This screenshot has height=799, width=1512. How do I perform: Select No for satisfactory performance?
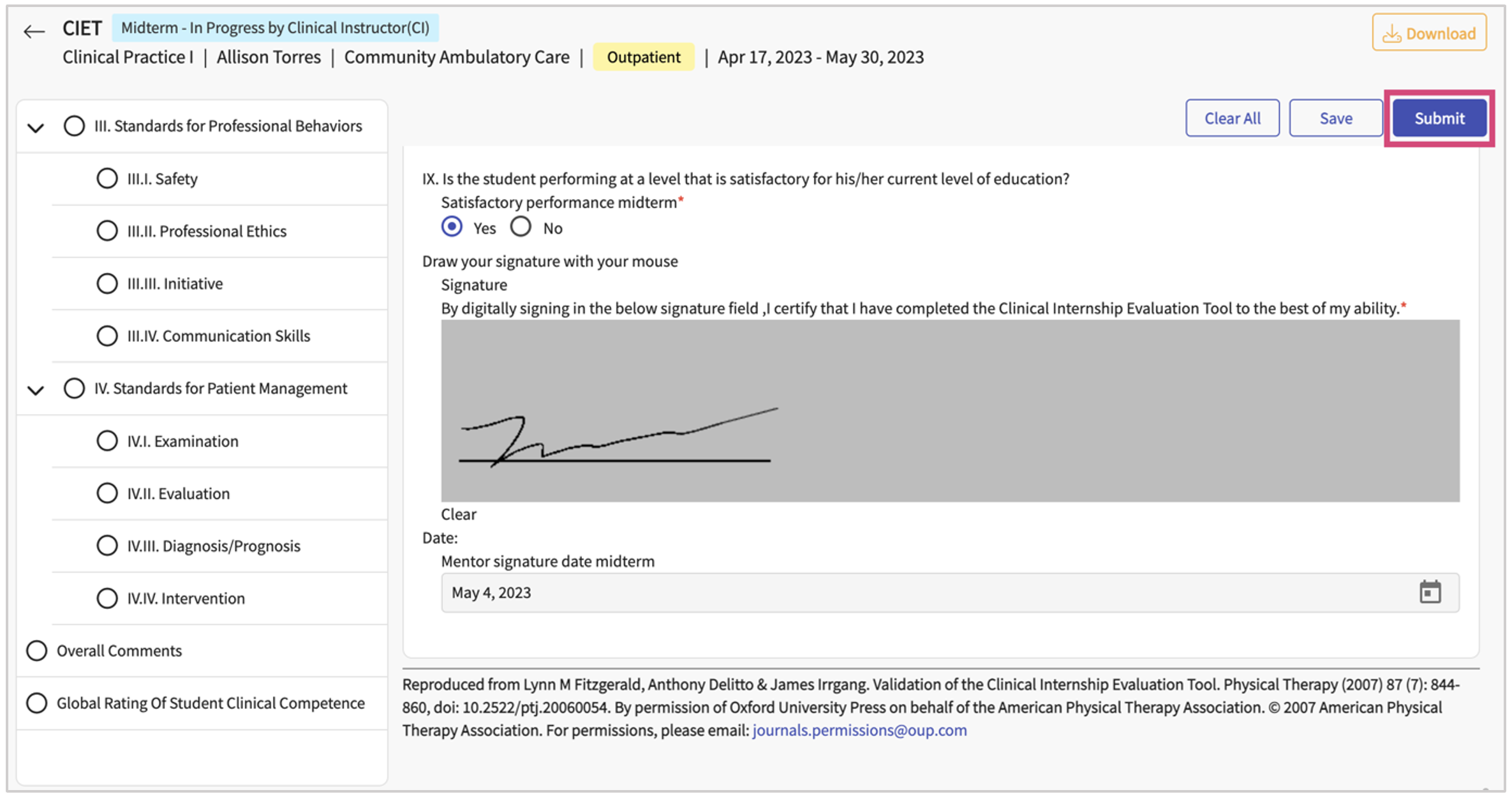(x=521, y=227)
